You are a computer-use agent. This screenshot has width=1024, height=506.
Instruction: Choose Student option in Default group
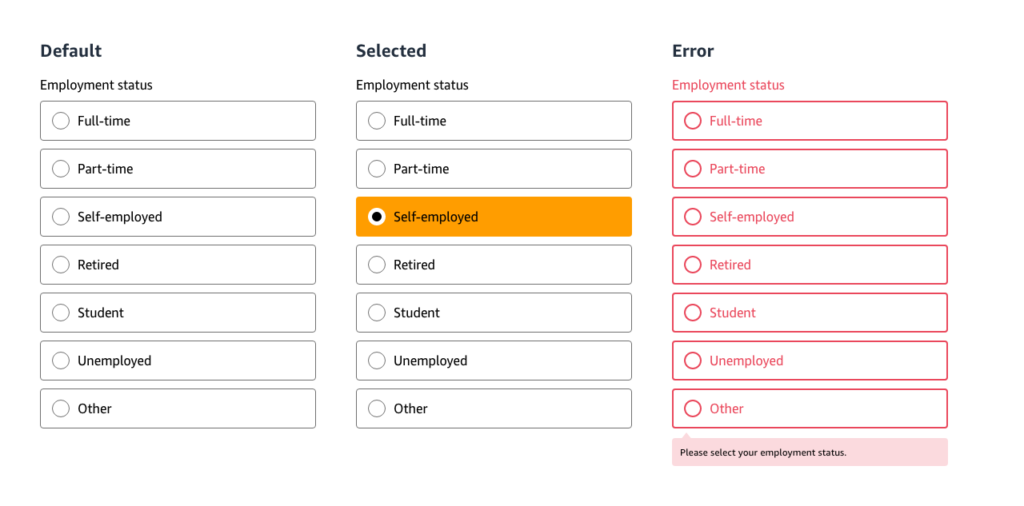pyautogui.click(x=61, y=313)
